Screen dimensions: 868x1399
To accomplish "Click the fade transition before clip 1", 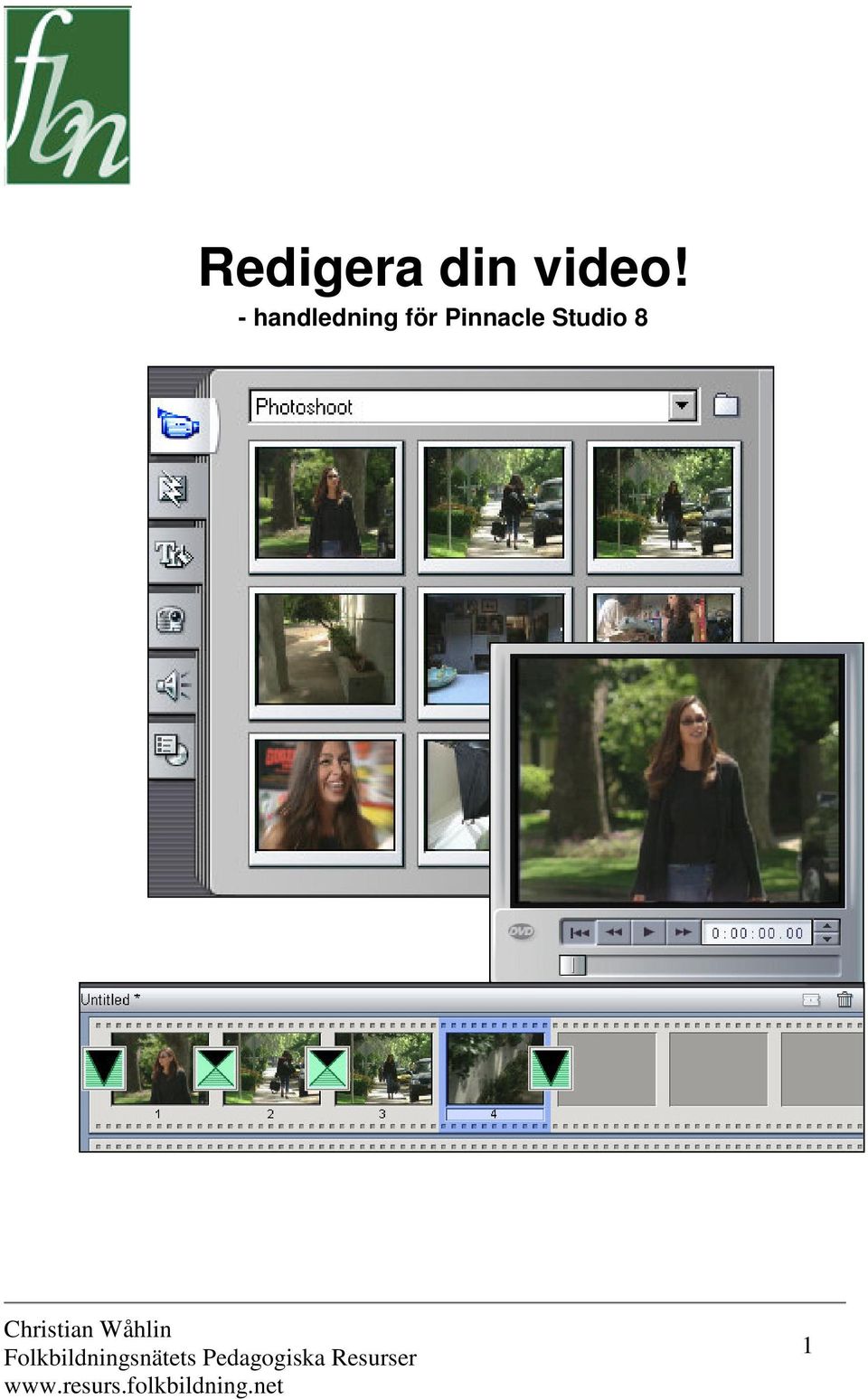I will [x=104, y=1068].
